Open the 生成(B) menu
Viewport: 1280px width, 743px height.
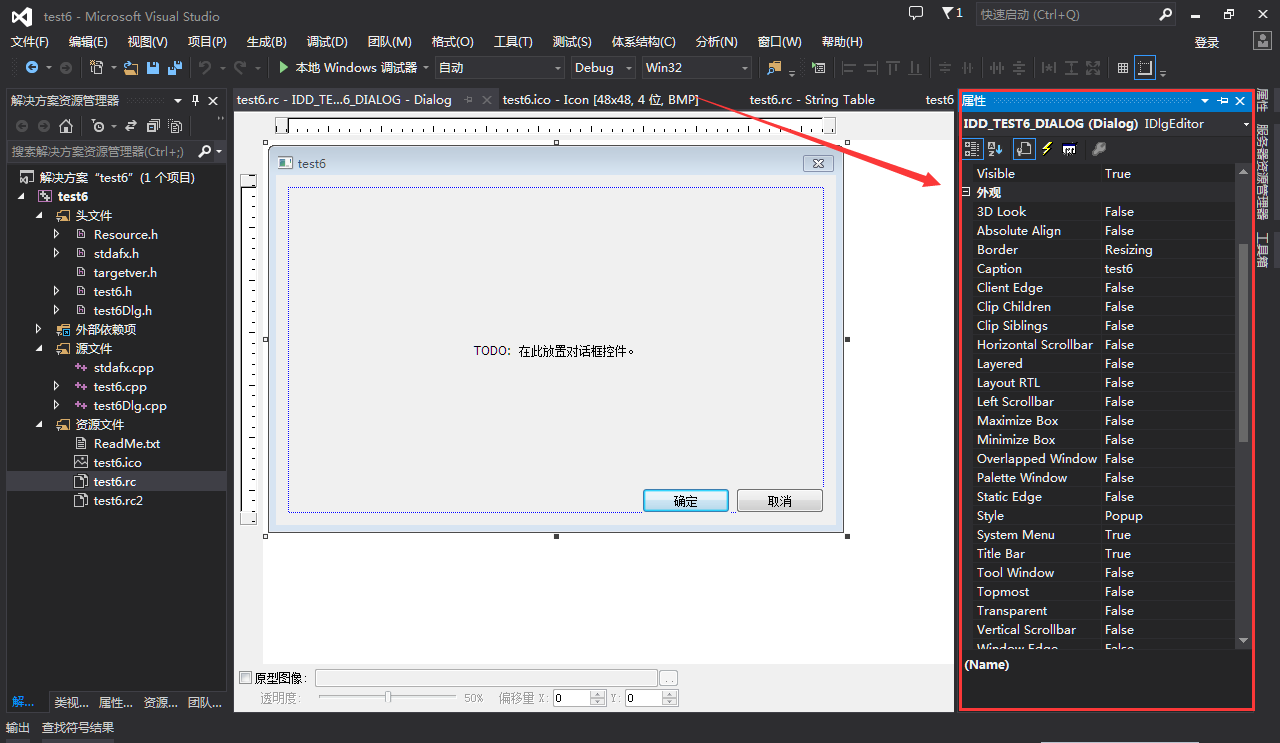[267, 42]
